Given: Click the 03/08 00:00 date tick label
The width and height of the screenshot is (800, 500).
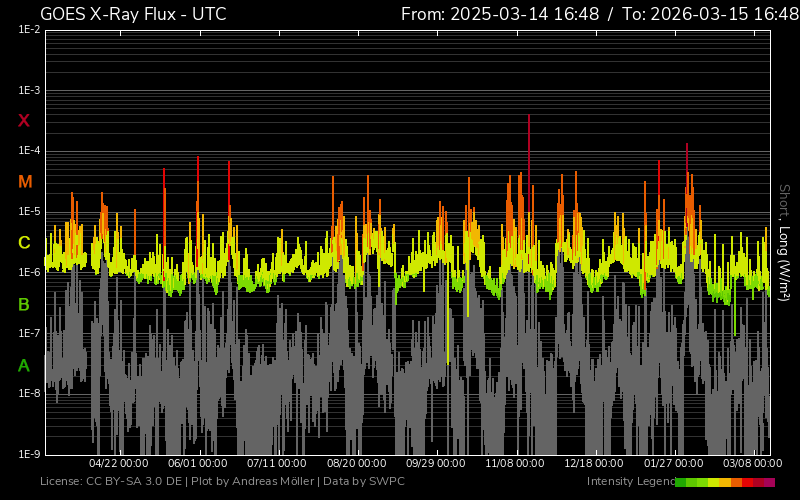Looking at the screenshot, I should click(x=752, y=464).
